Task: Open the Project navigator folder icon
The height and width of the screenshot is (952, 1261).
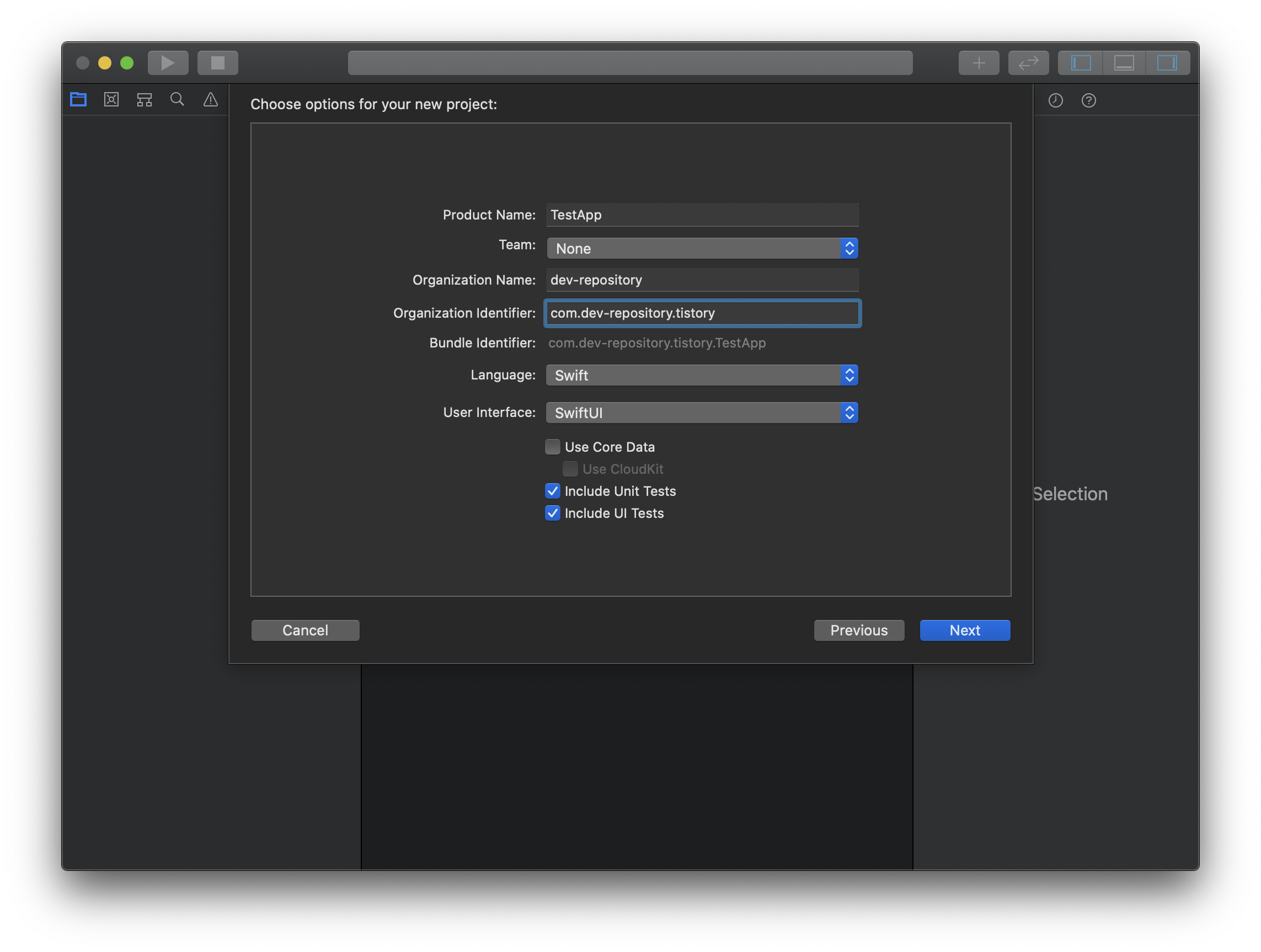Action: [x=78, y=100]
